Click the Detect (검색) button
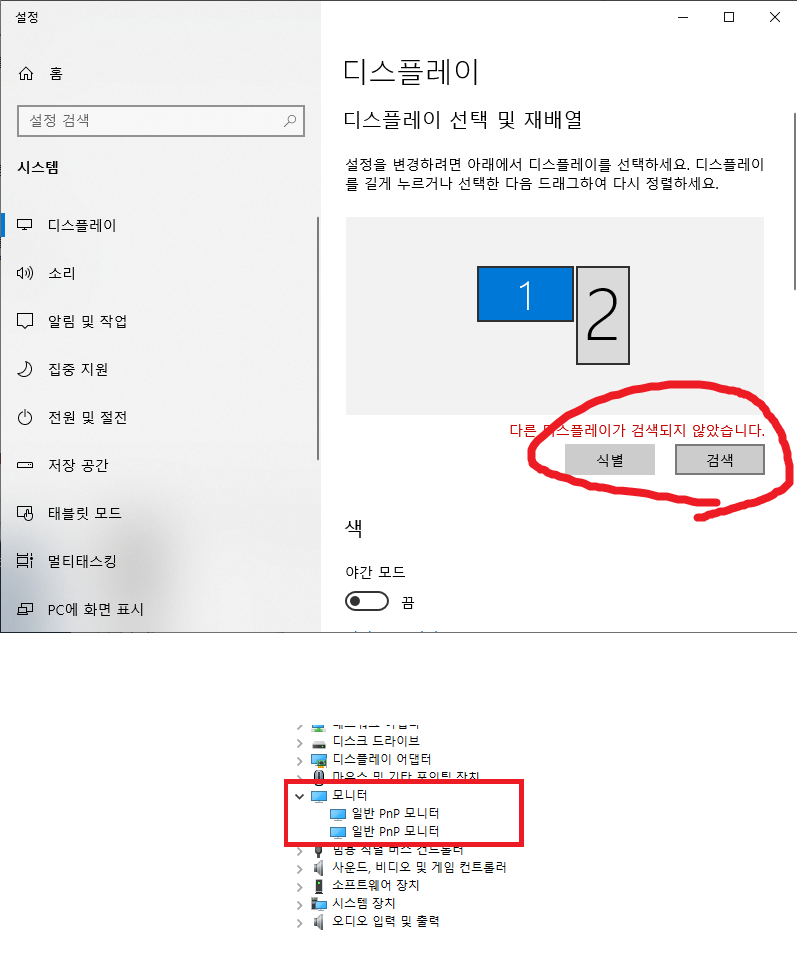This screenshot has height=968, width=798. tap(720, 460)
